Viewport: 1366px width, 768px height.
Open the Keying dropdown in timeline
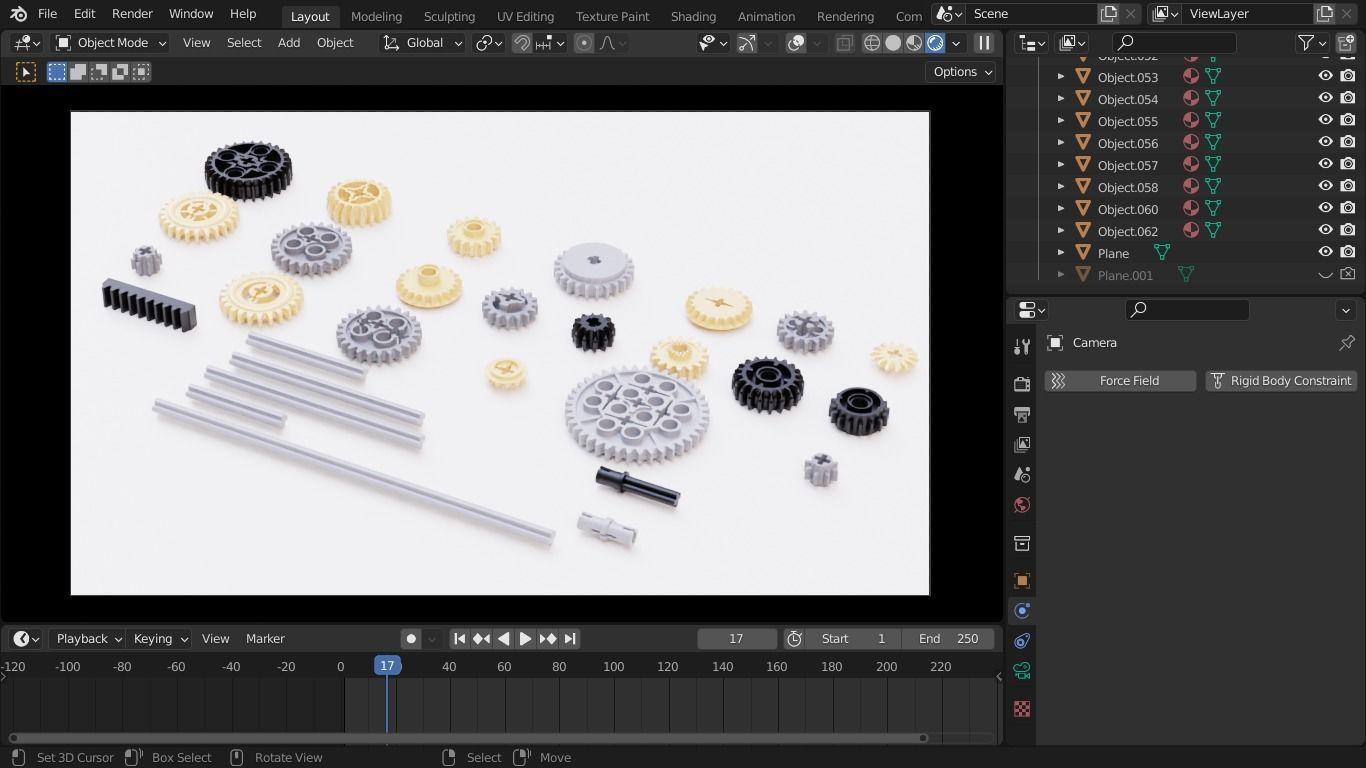coord(160,639)
